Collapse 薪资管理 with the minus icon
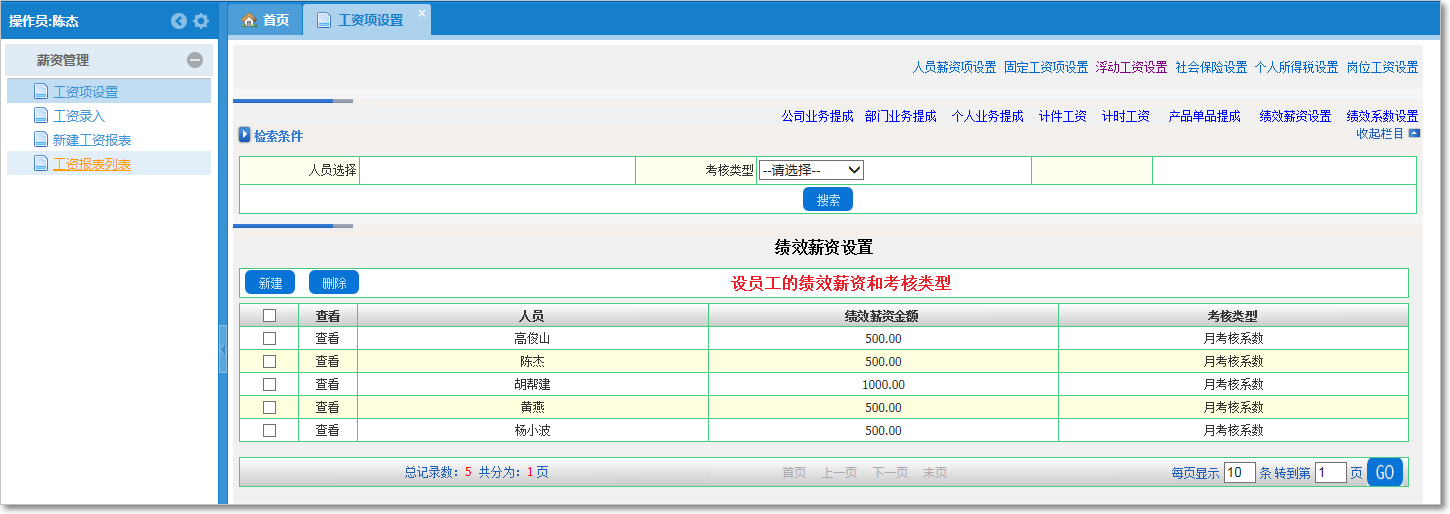 (x=195, y=60)
